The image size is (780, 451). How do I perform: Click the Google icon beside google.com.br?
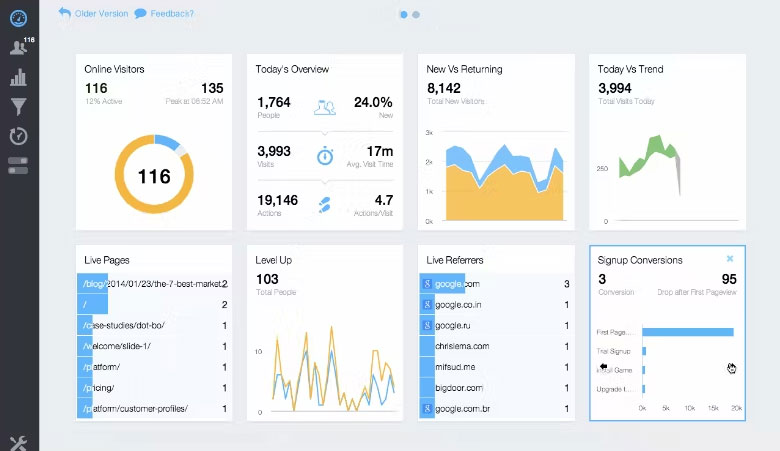coord(427,409)
